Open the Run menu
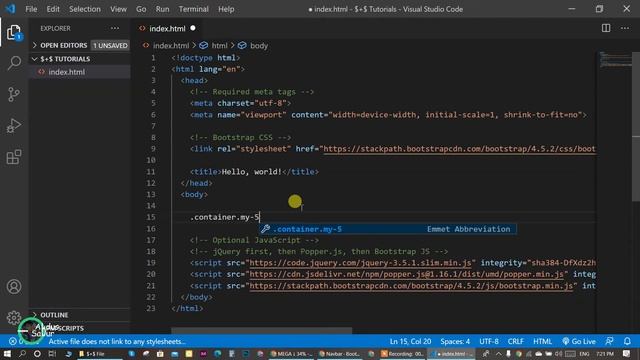The image size is (640, 360). [x=162, y=9]
